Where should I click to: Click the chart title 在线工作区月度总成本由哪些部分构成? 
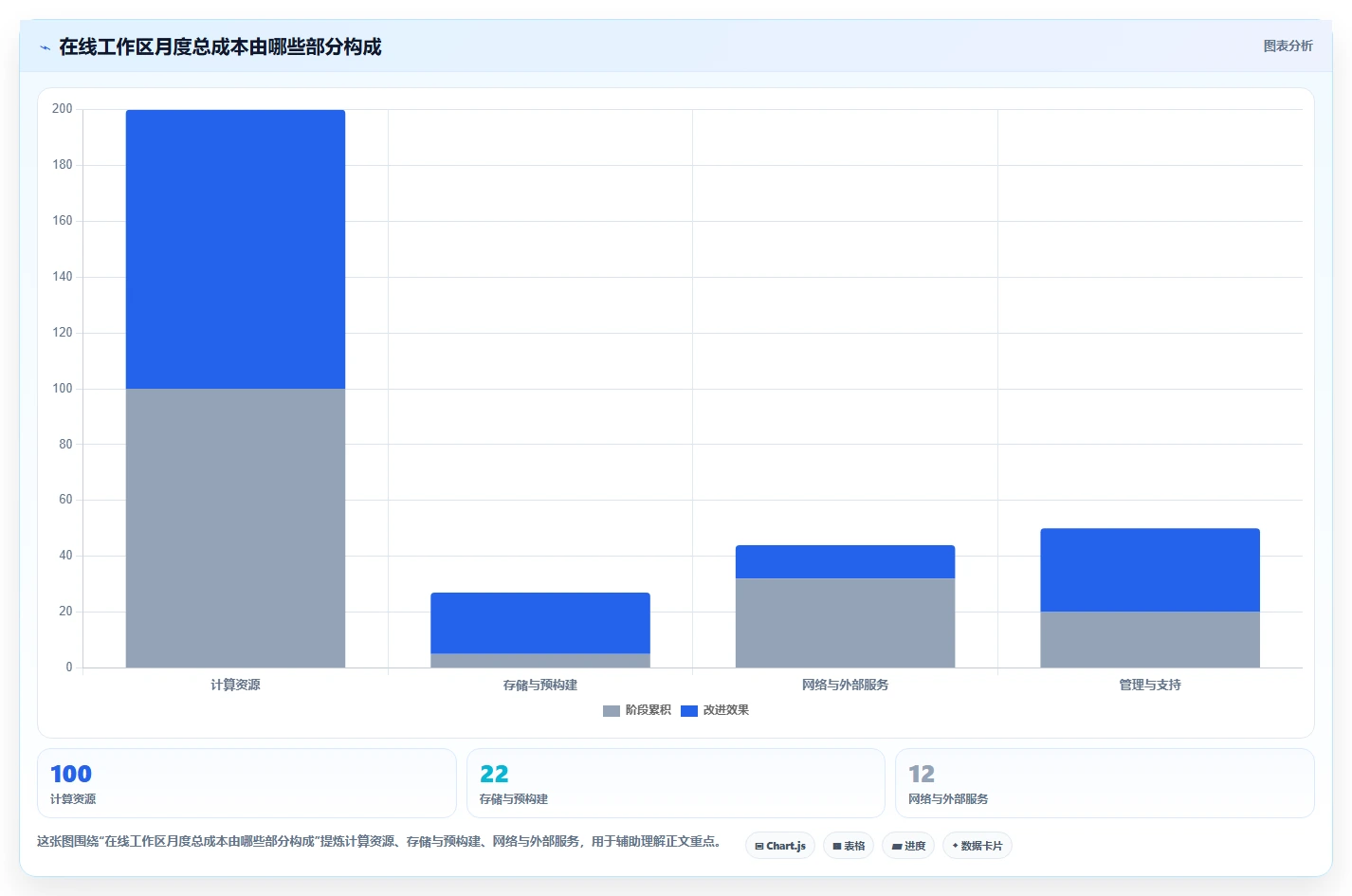tap(220, 46)
